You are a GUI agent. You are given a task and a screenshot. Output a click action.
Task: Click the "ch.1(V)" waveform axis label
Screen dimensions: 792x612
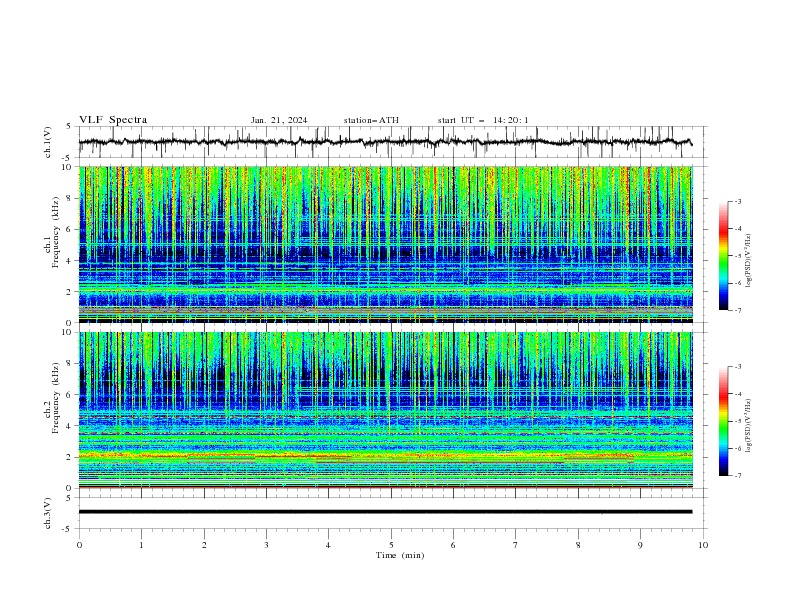(x=48, y=142)
